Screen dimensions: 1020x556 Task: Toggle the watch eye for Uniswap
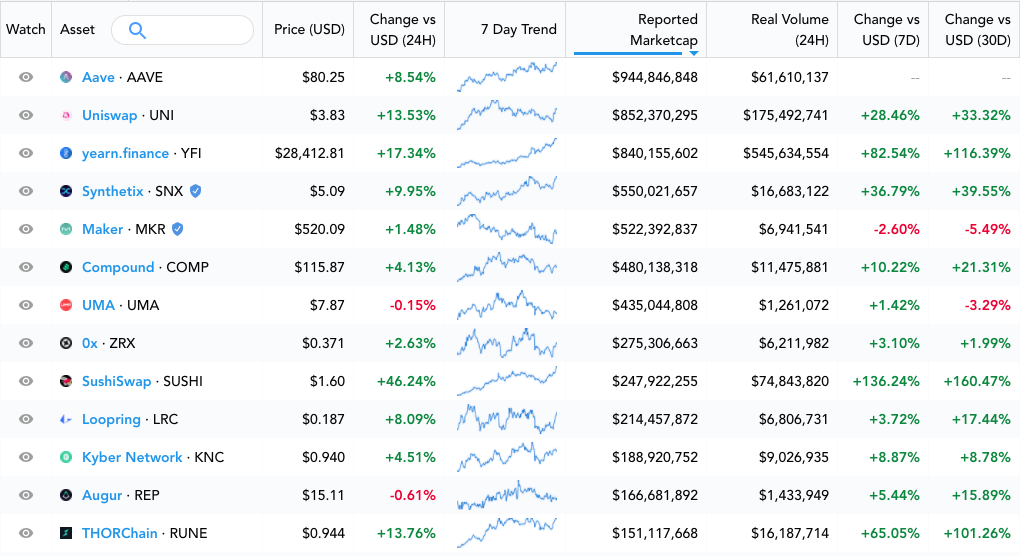[26, 115]
